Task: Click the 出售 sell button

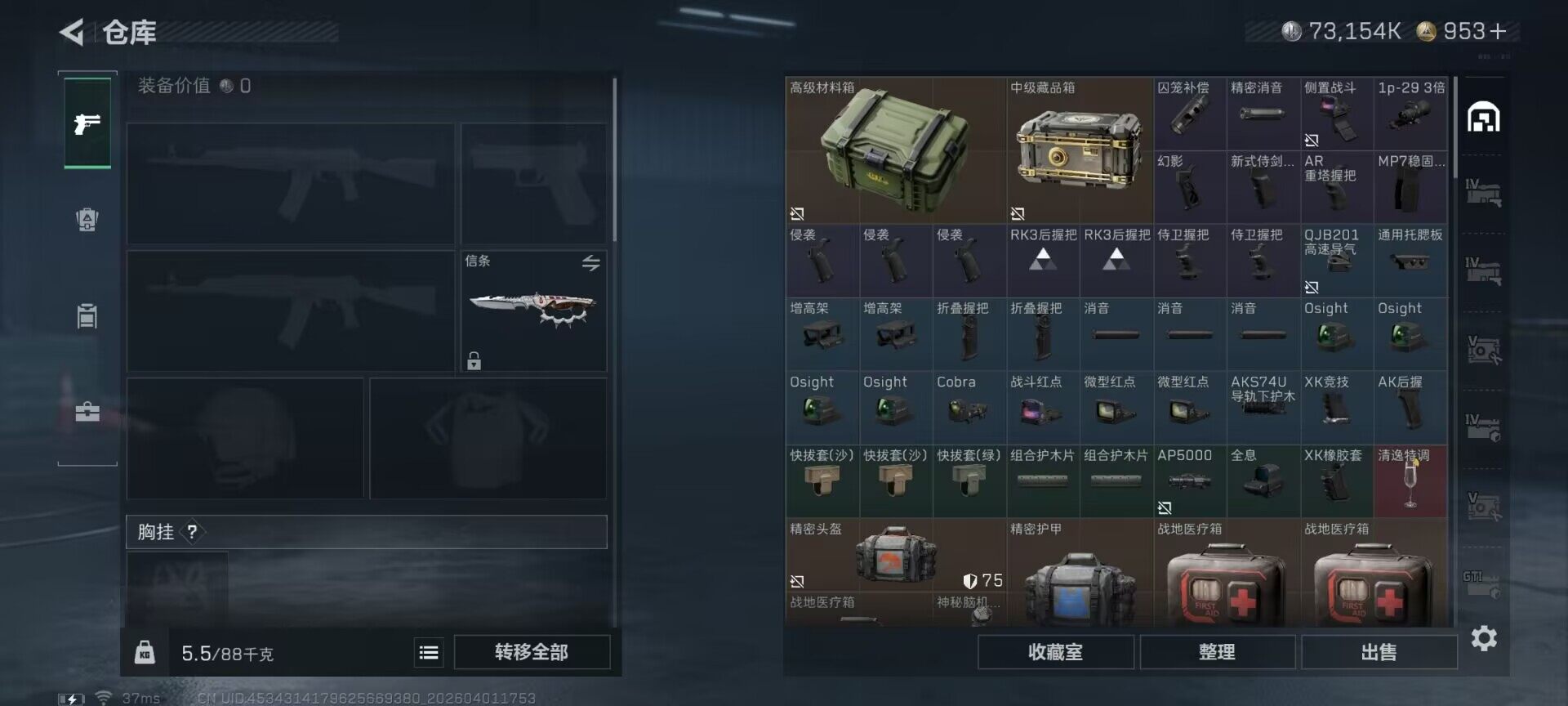Action: click(x=1379, y=652)
